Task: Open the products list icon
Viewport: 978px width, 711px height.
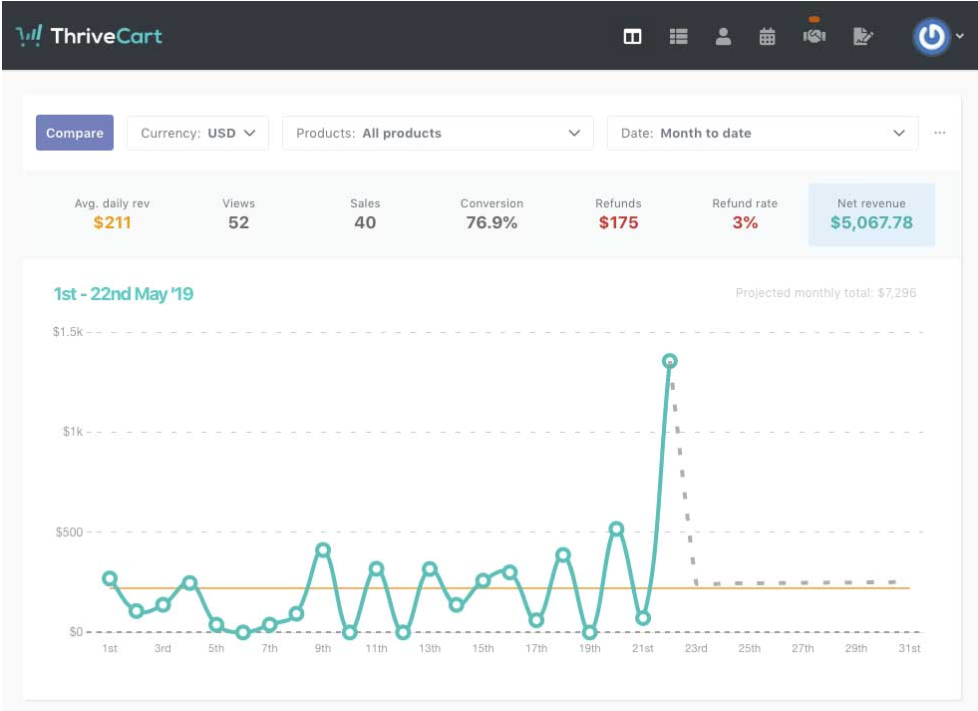Action: 679,37
